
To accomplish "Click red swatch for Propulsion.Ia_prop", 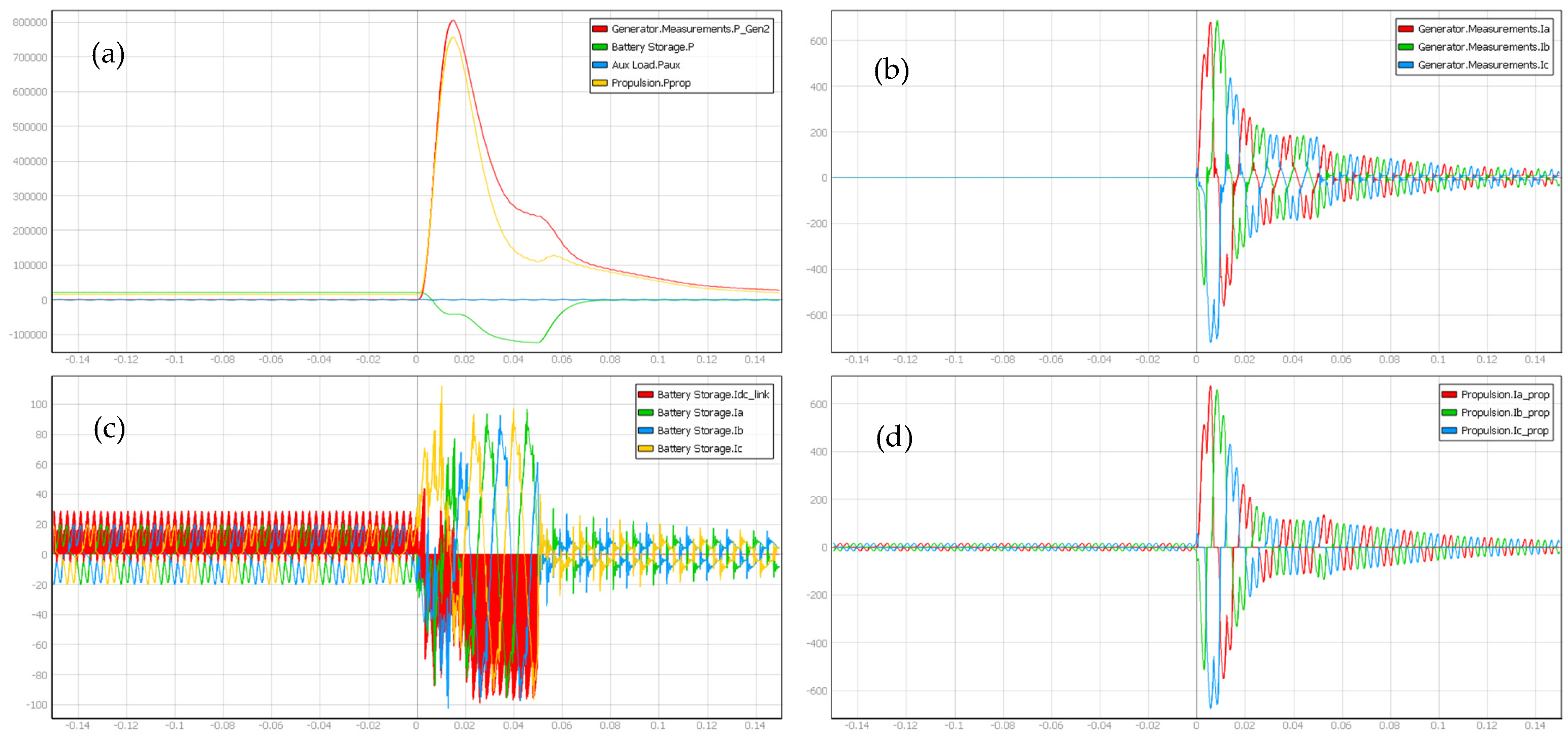I will click(1449, 395).
